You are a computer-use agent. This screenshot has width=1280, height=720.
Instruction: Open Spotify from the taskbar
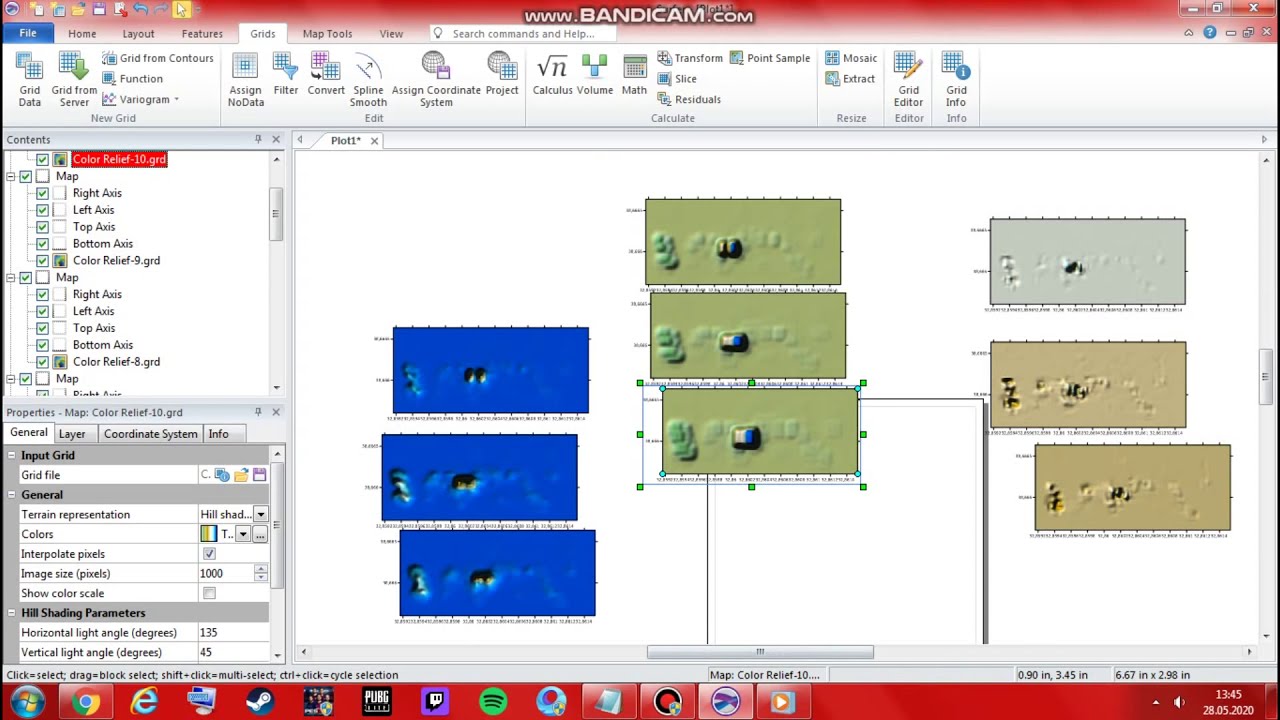coord(493,702)
